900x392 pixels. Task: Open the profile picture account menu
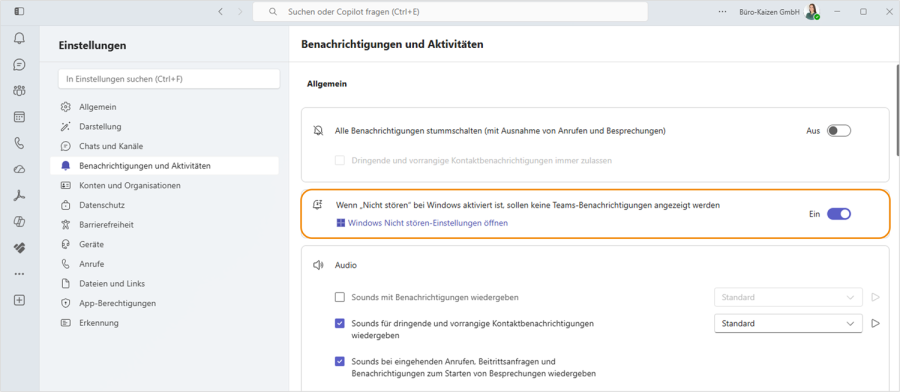pos(812,11)
